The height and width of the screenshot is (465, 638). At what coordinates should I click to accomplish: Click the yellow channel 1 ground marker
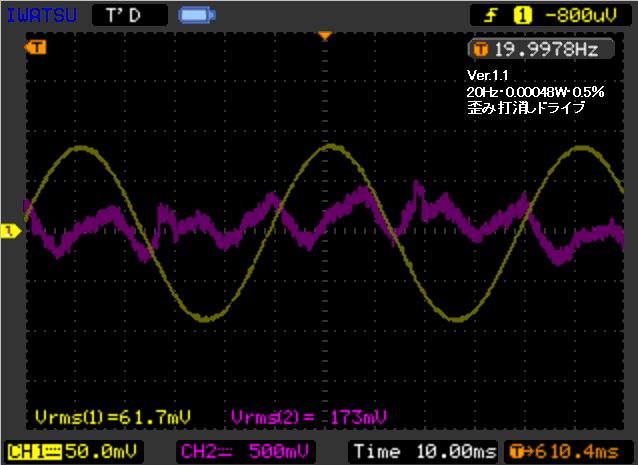(x=11, y=231)
